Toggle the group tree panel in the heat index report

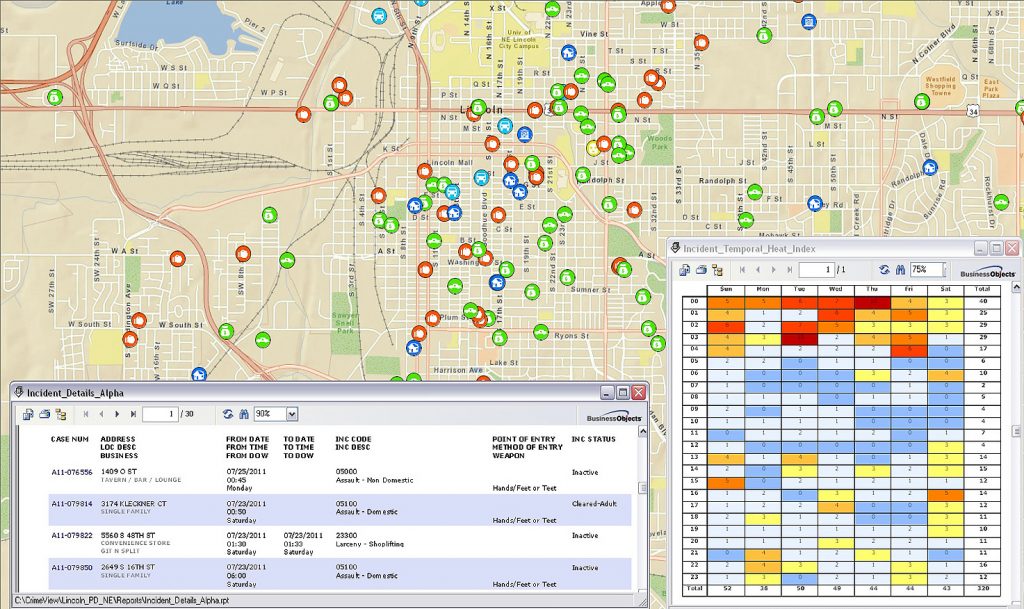(x=718, y=269)
